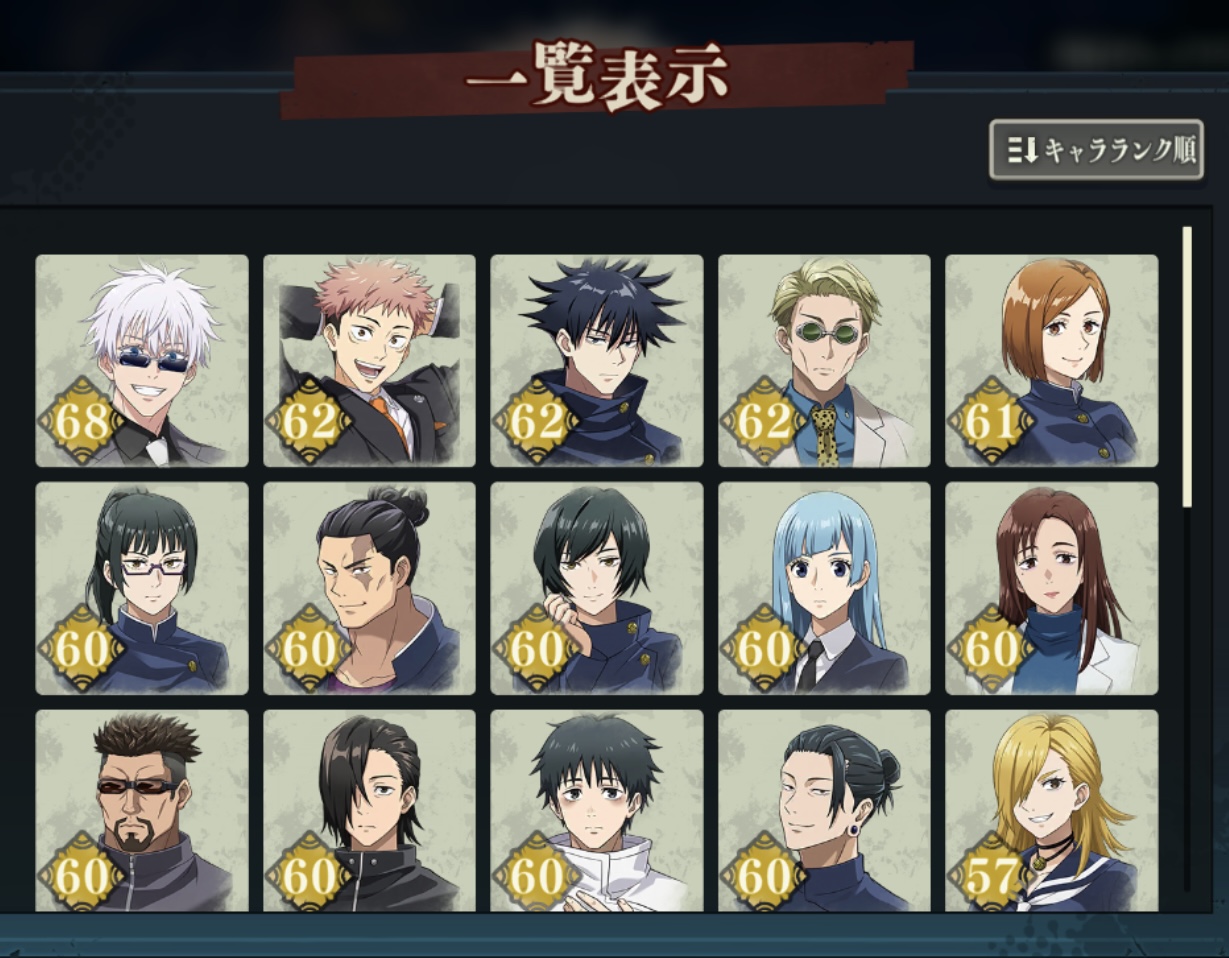
Task: Choose the blond man with round green glasses
Action: [824, 361]
